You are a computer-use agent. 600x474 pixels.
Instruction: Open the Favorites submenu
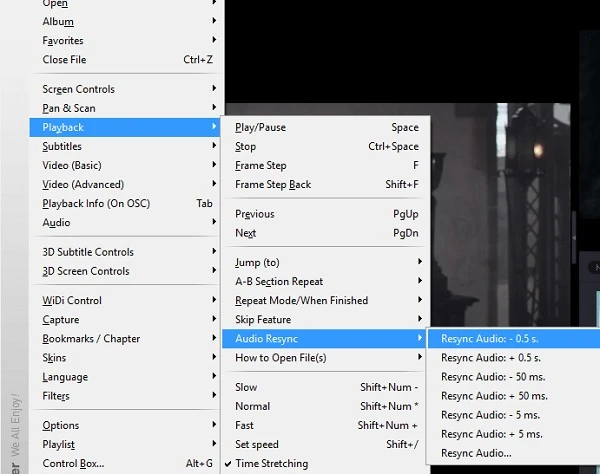point(124,41)
